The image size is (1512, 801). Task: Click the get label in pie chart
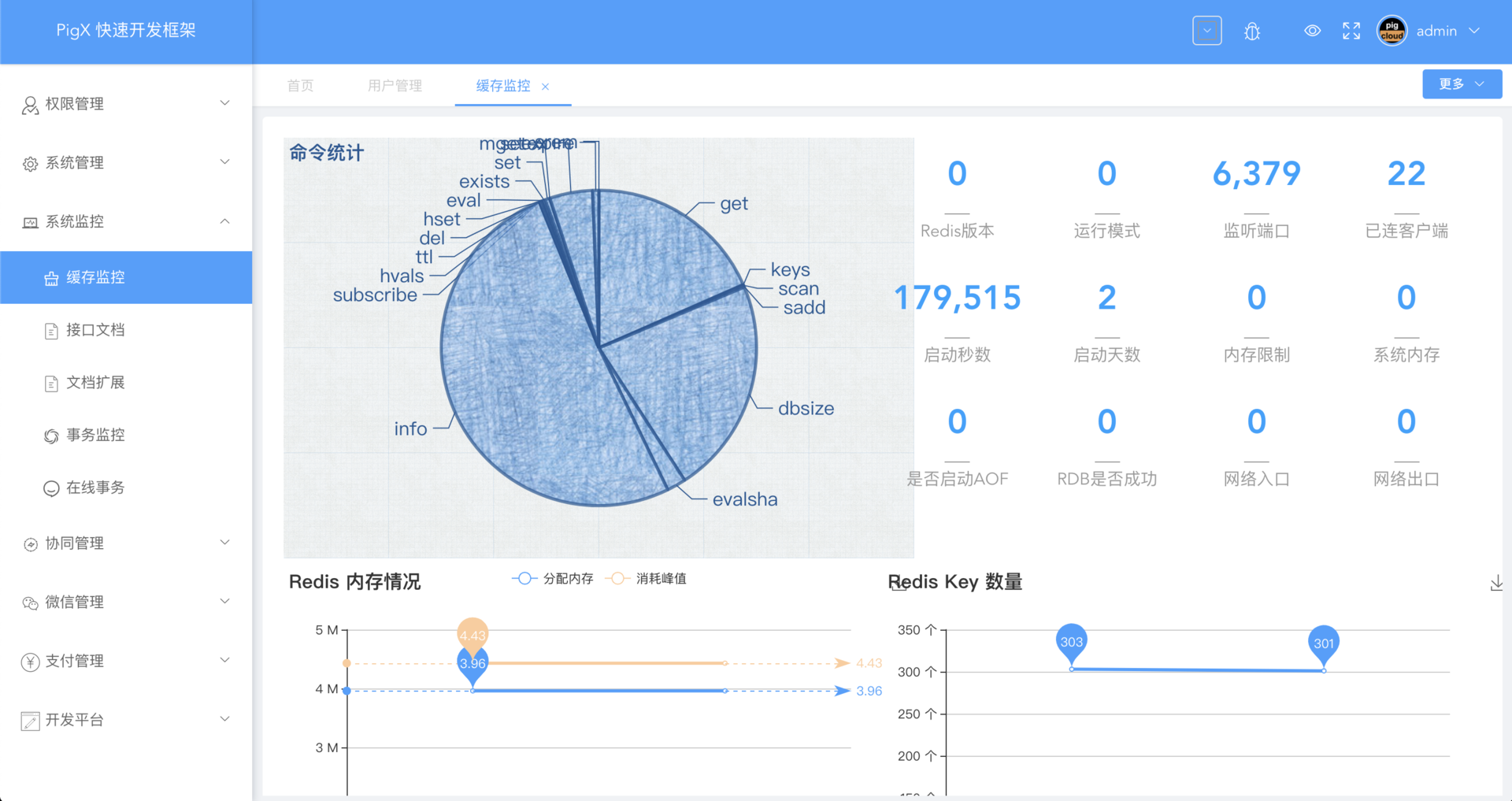point(734,204)
